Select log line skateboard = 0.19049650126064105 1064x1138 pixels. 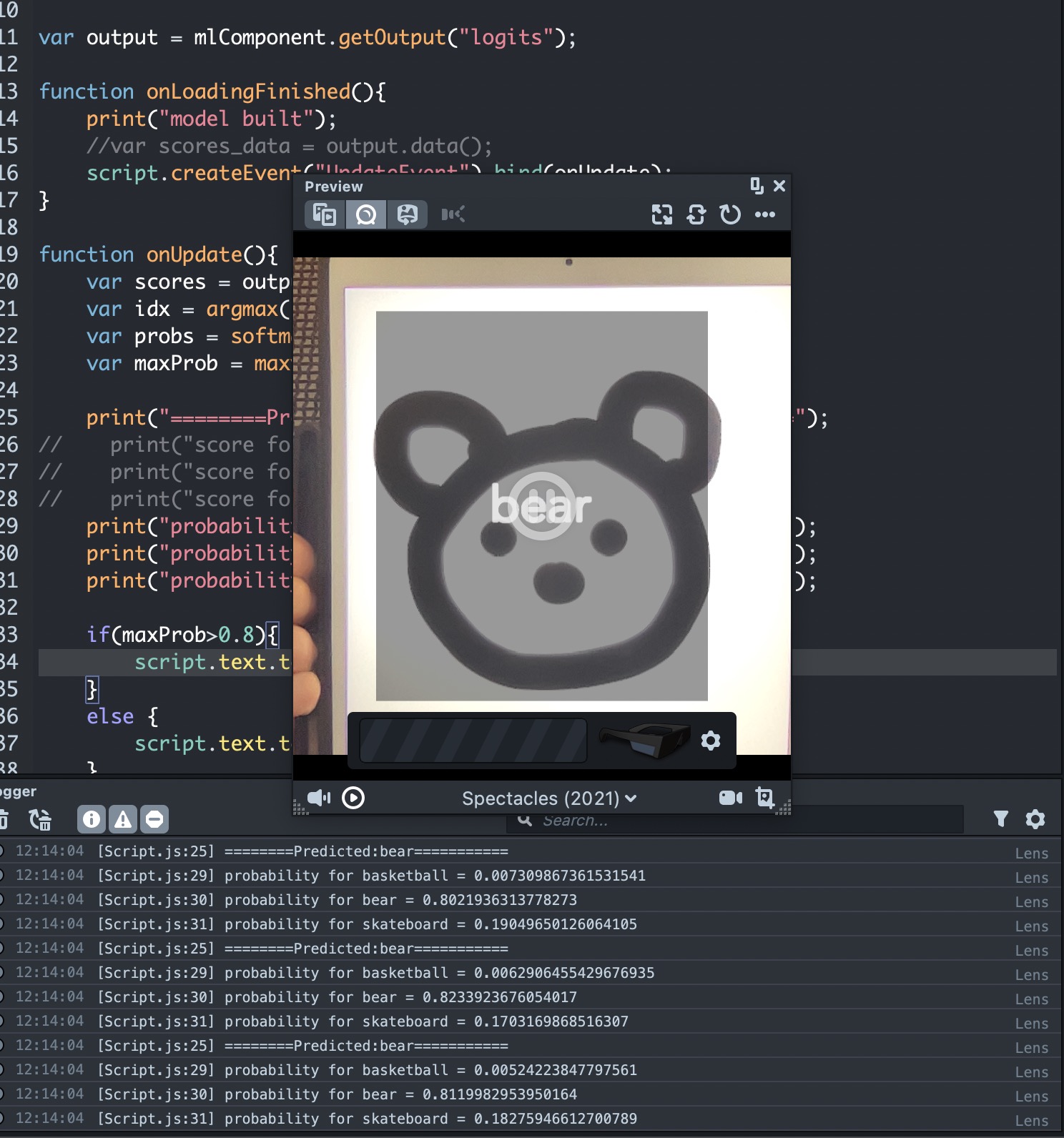(532, 924)
